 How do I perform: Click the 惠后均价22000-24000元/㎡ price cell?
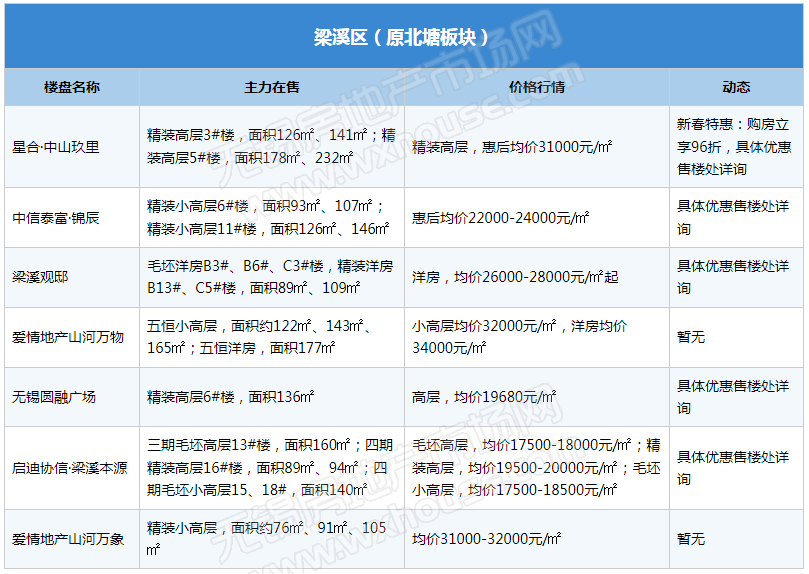pyautogui.click(x=500, y=217)
